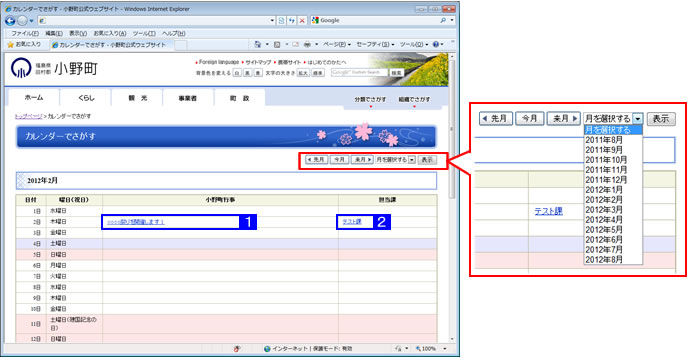Open search provider arrow next to magnifier

(x=452, y=20)
